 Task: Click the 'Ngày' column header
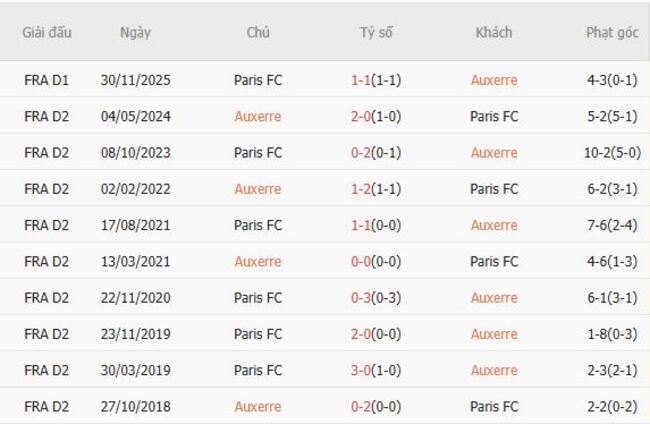pos(135,33)
